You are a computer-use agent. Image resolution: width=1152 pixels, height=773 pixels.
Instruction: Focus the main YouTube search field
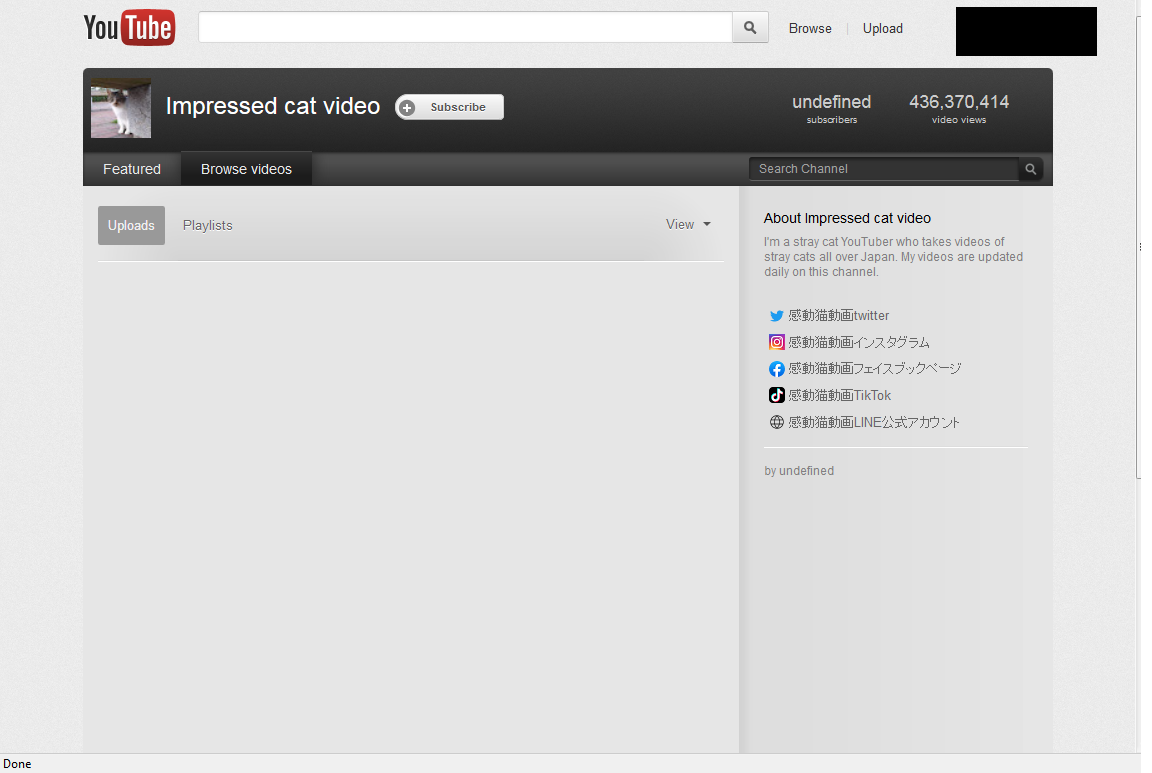[x=465, y=27]
